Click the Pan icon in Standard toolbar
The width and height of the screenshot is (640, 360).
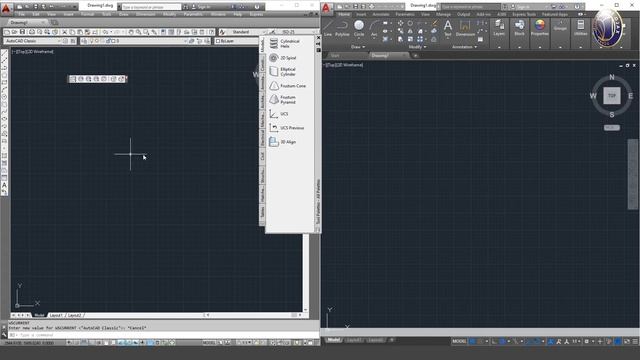click(131, 32)
